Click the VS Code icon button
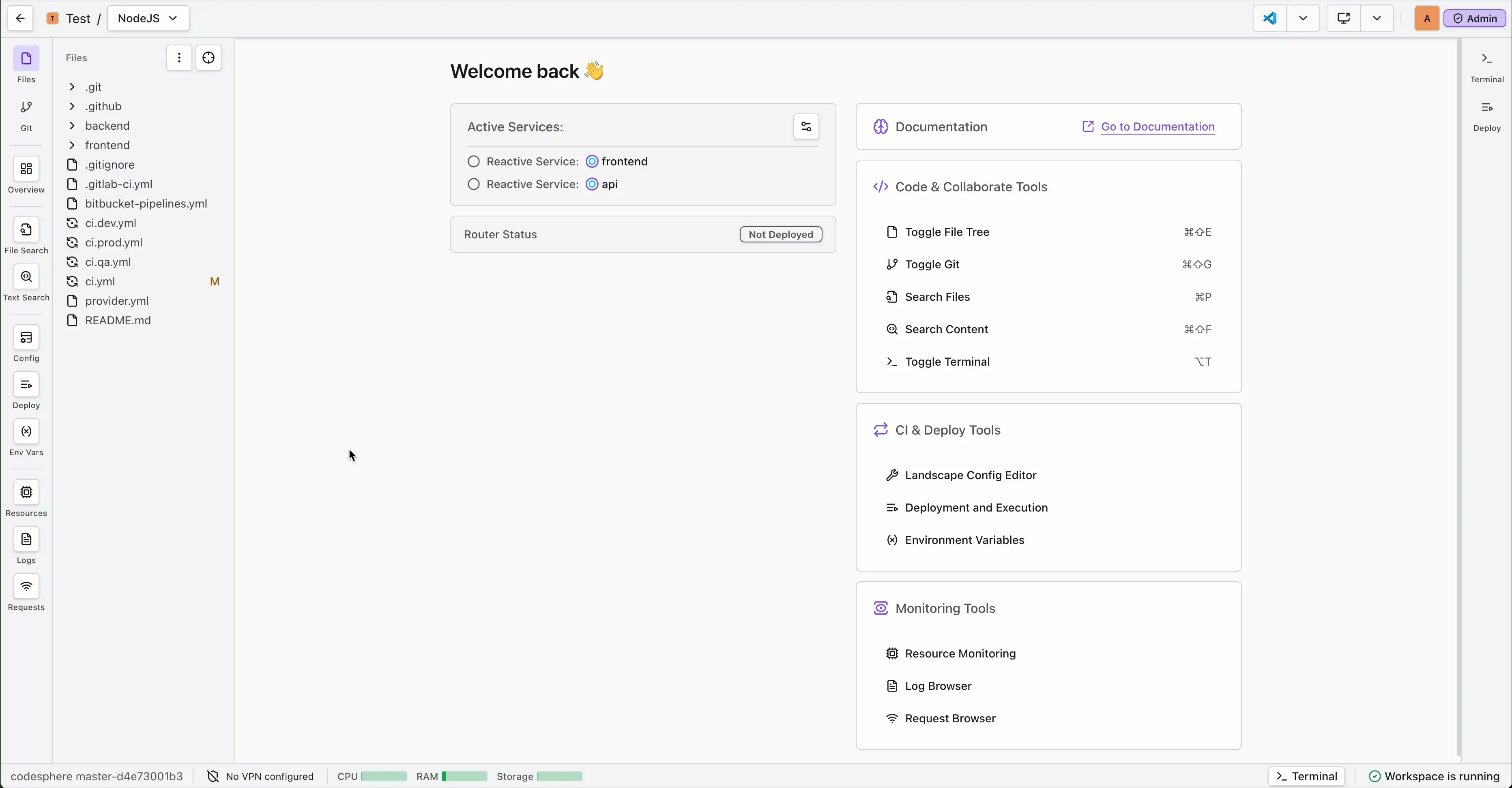 [1269, 18]
